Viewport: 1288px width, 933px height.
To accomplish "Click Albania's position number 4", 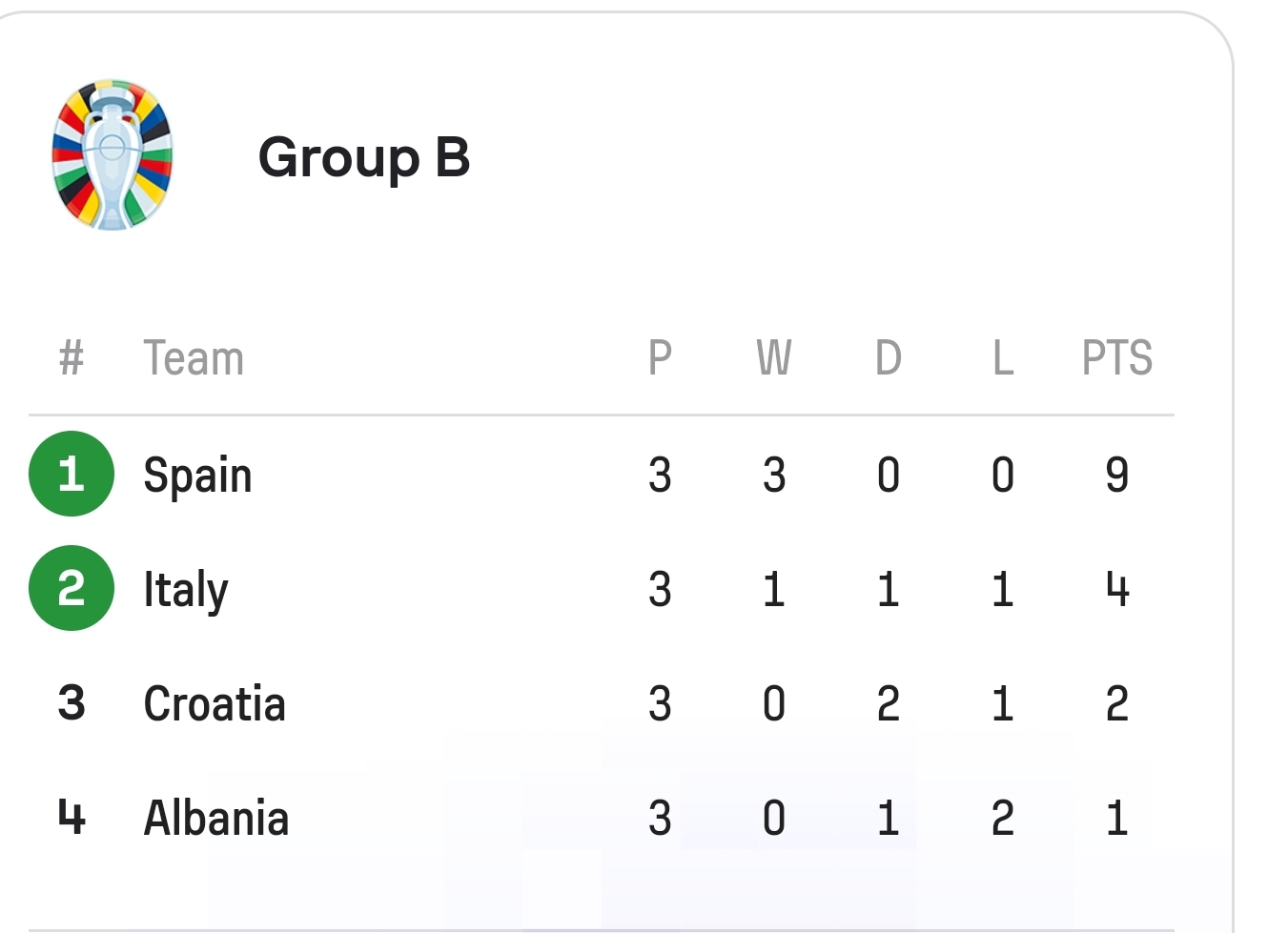I will (72, 818).
